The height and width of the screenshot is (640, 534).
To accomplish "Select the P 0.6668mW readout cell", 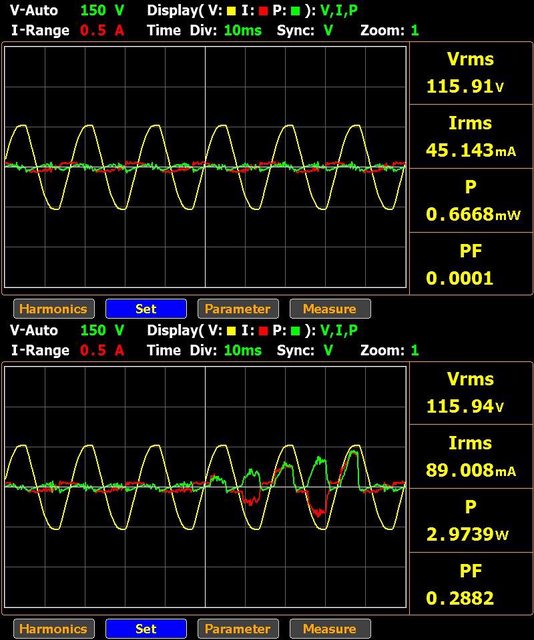I will pyautogui.click(x=471, y=200).
